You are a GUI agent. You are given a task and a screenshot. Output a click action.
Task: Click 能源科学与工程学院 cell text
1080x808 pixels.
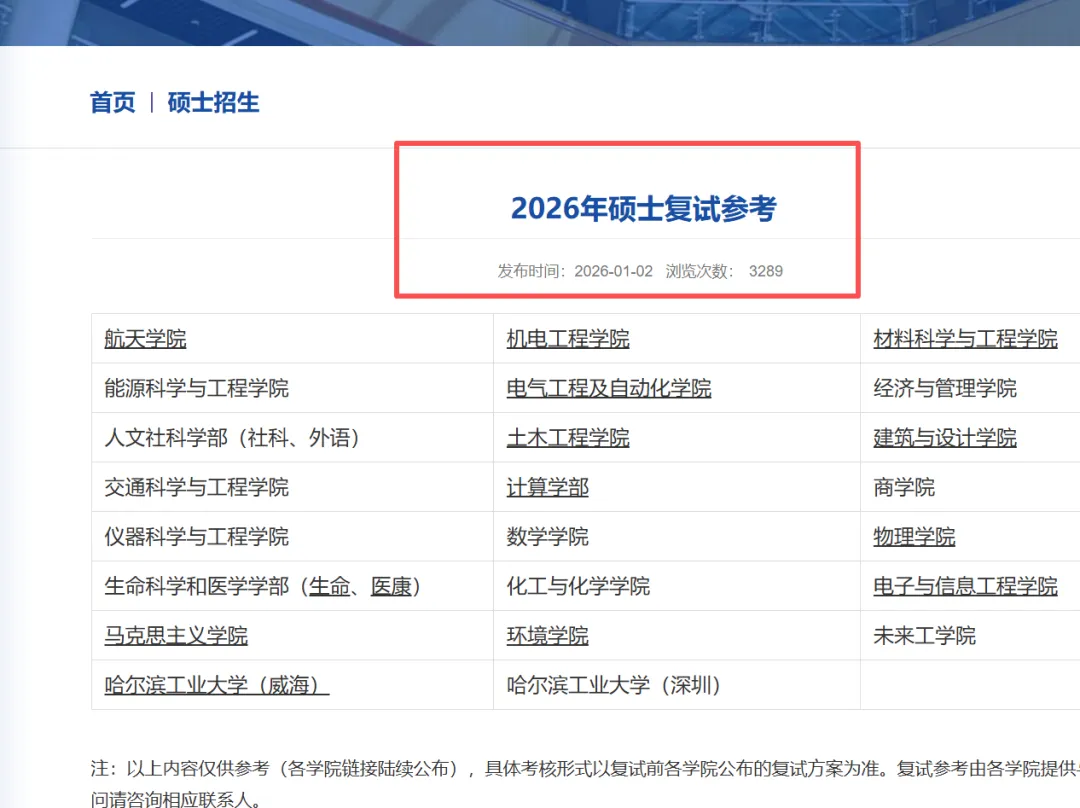pyautogui.click(x=196, y=389)
